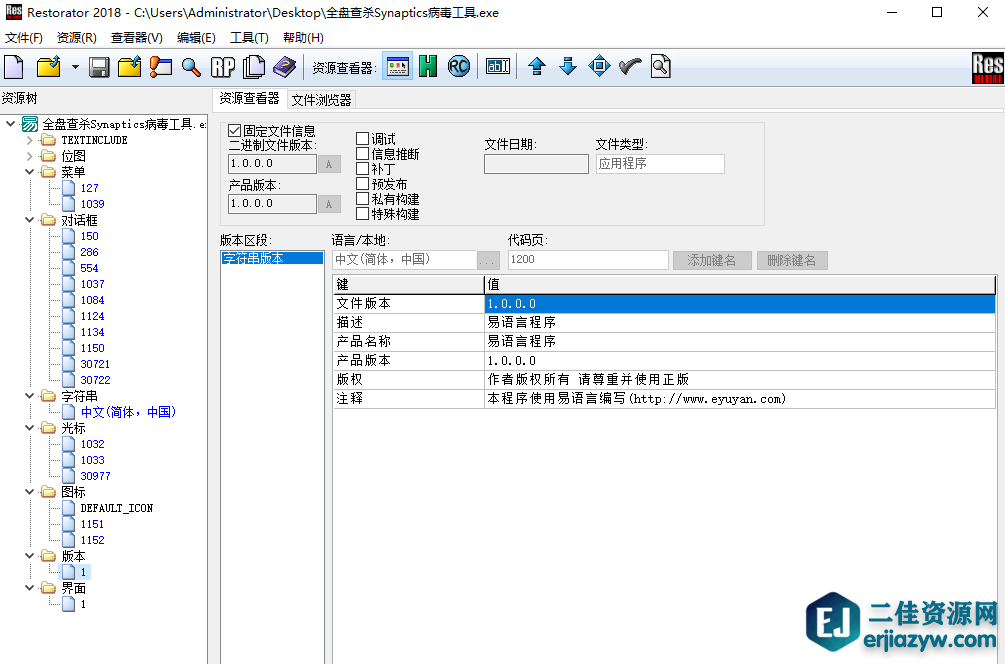
Task: Click the A button next to 产品版本
Action: (329, 204)
